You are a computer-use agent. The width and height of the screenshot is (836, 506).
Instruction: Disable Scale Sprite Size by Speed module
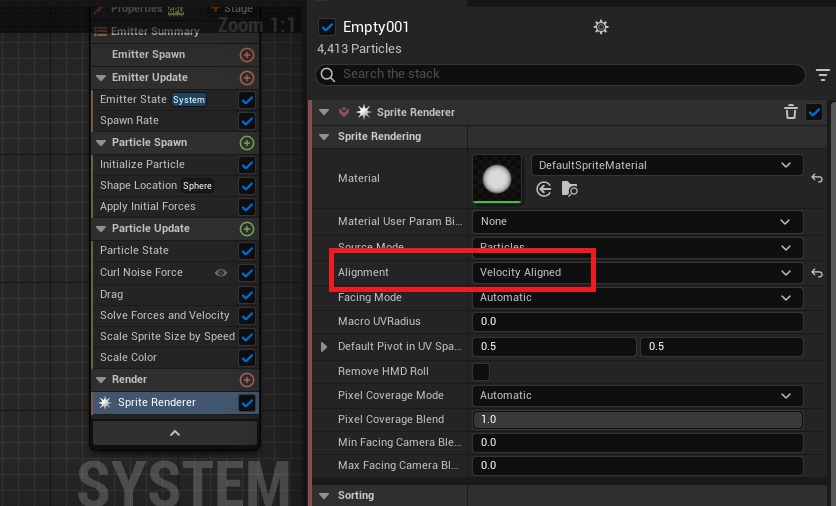247,337
